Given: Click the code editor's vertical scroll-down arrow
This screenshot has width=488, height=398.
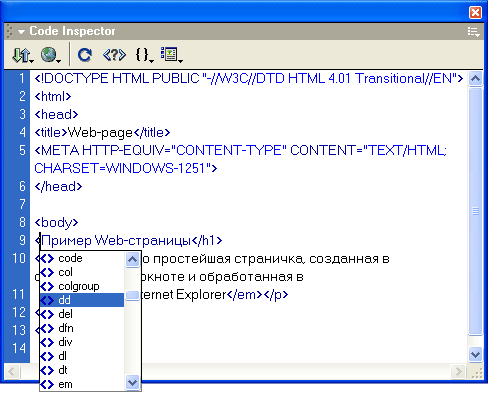Looking at the screenshot, I should click(475, 354).
